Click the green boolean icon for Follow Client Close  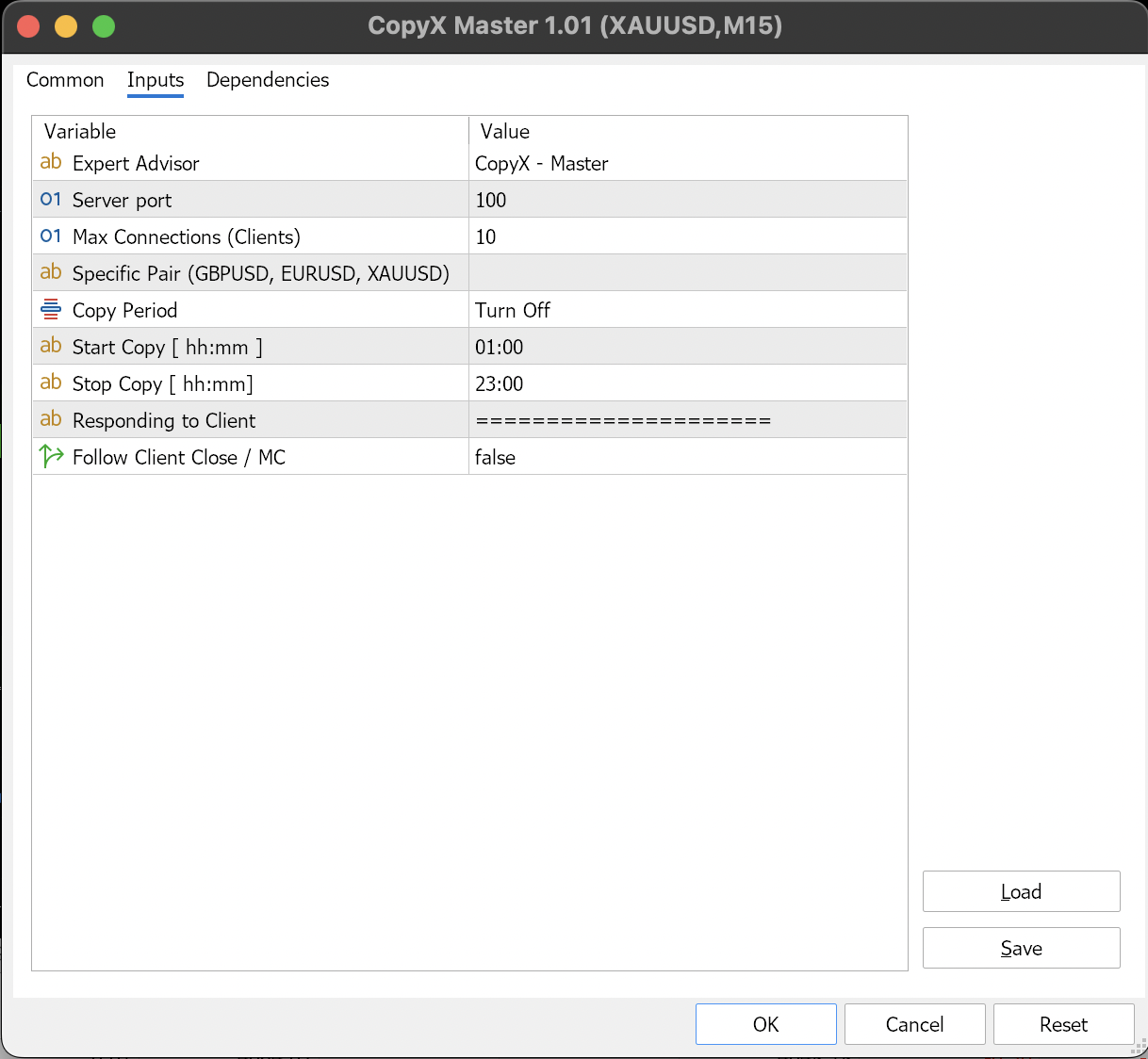click(x=51, y=457)
